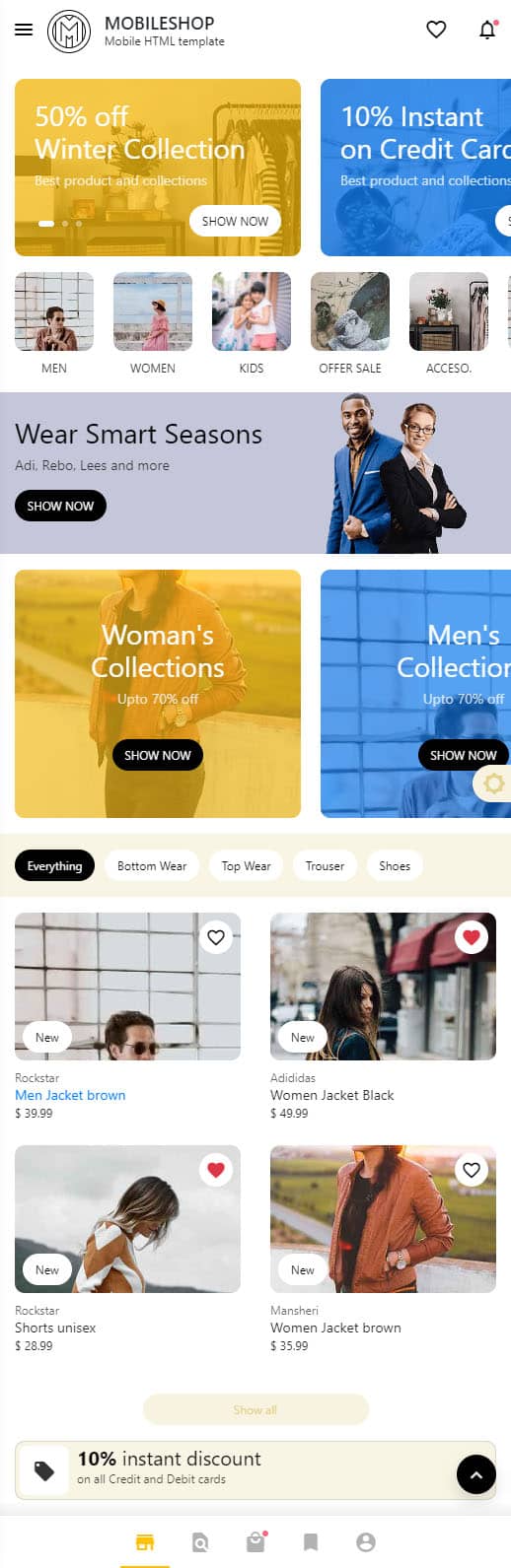Open shopping bag icon in bottom bar
The width and height of the screenshot is (511, 1568).
pyautogui.click(x=255, y=1542)
